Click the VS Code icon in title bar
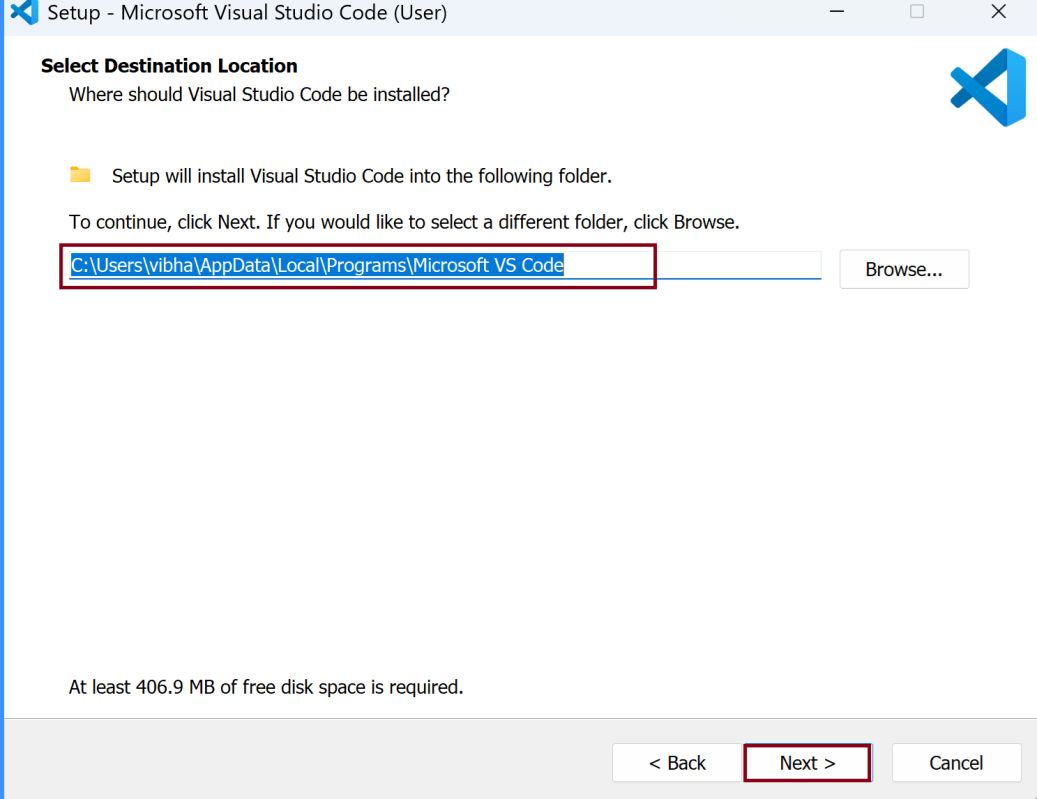Image resolution: width=1037 pixels, height=799 pixels. point(23,12)
